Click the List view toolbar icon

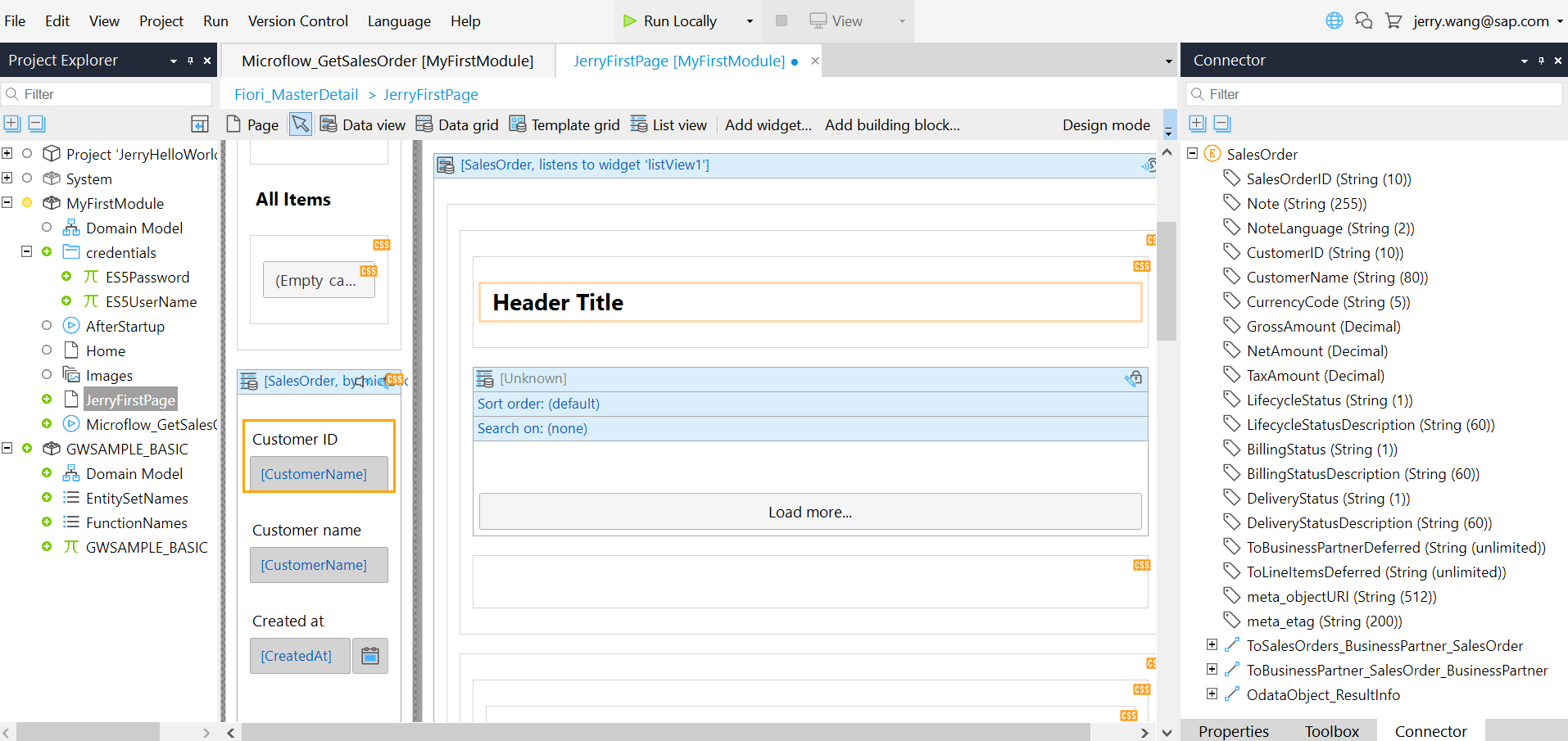639,124
